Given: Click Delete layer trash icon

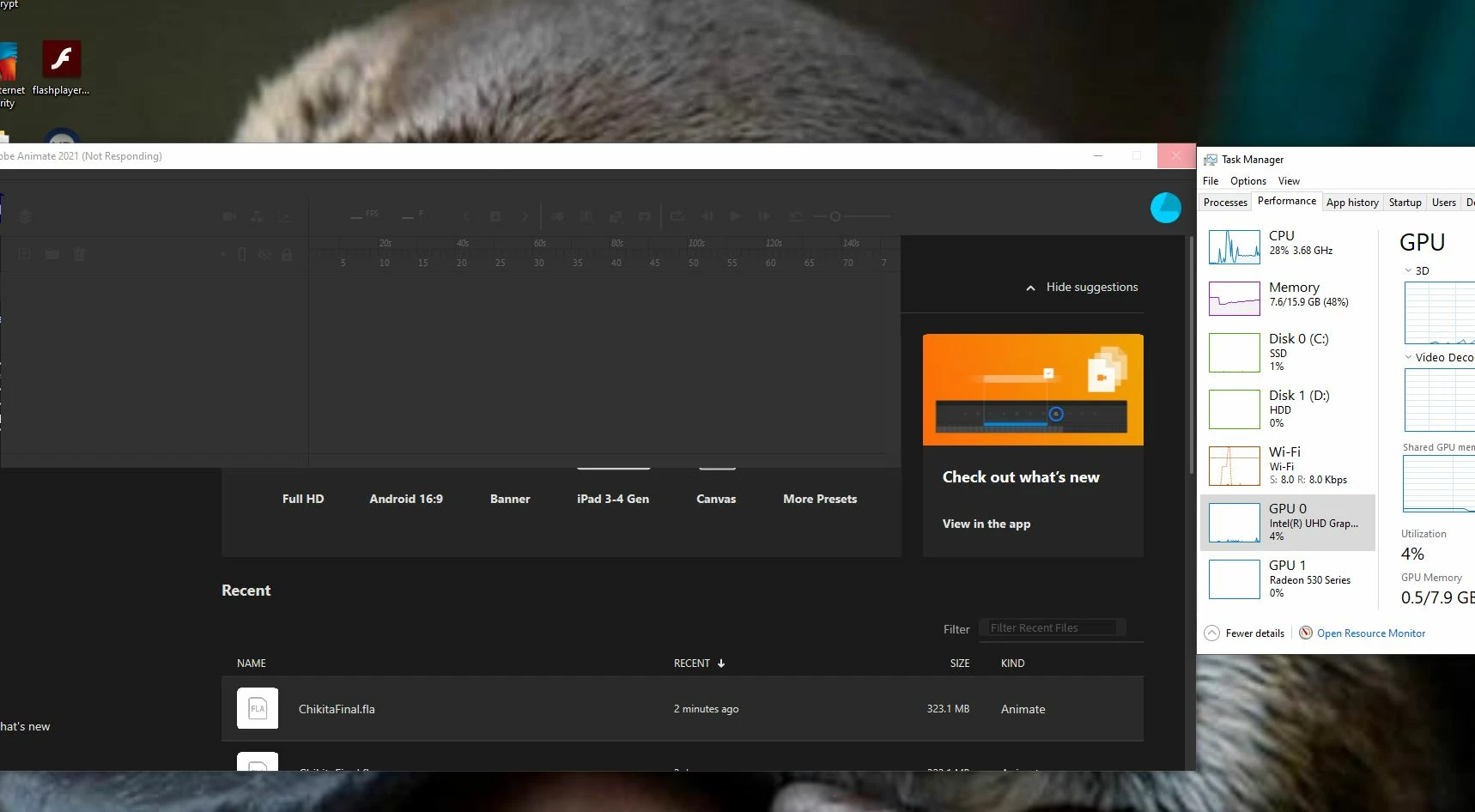Looking at the screenshot, I should click(x=79, y=254).
